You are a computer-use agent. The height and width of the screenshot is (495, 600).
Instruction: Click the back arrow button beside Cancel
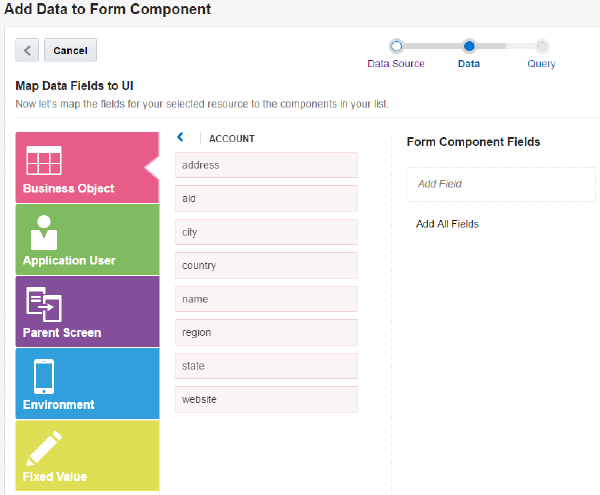(28, 50)
